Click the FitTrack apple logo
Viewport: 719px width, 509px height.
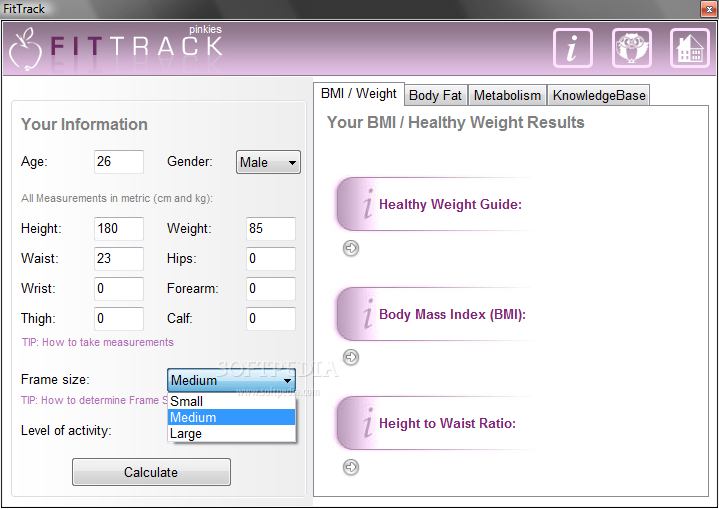point(25,49)
